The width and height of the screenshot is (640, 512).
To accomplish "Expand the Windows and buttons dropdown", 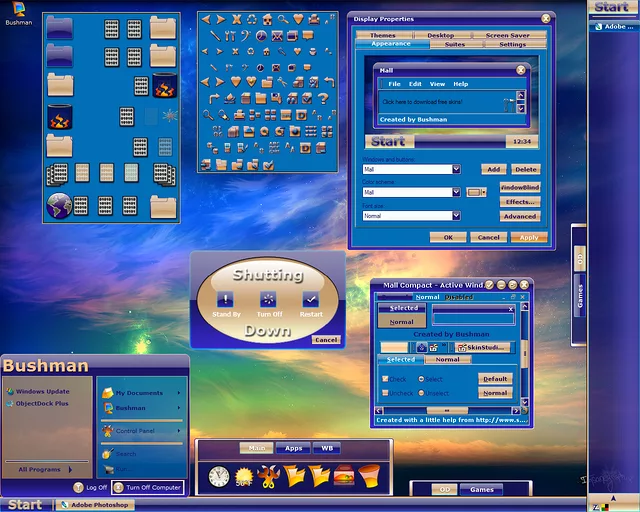I will pyautogui.click(x=456, y=170).
